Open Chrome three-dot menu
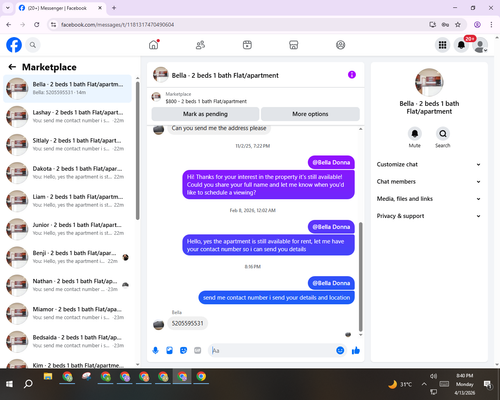Screen dimensions: 500x400 [491, 24]
